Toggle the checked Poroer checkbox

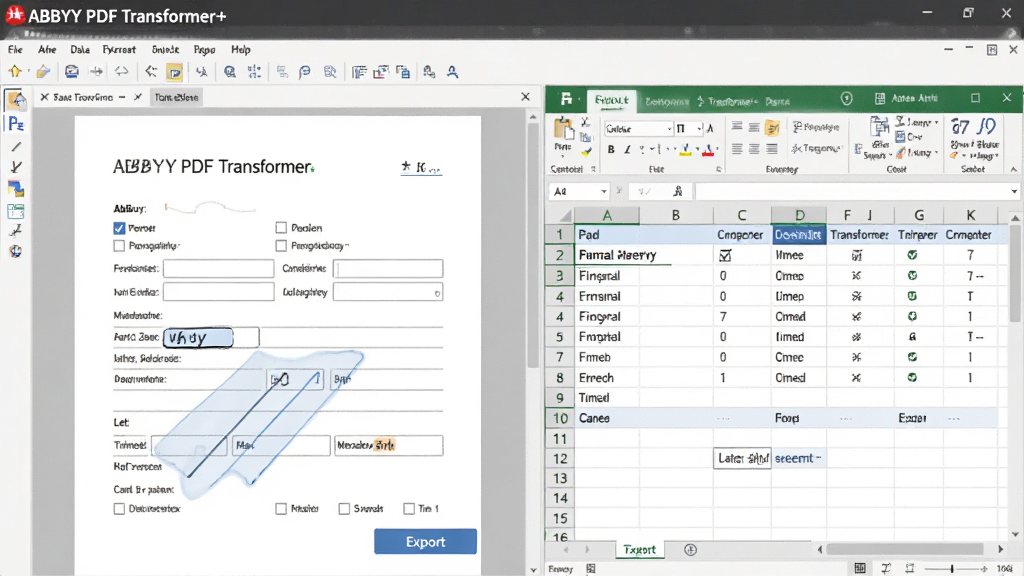[119, 228]
